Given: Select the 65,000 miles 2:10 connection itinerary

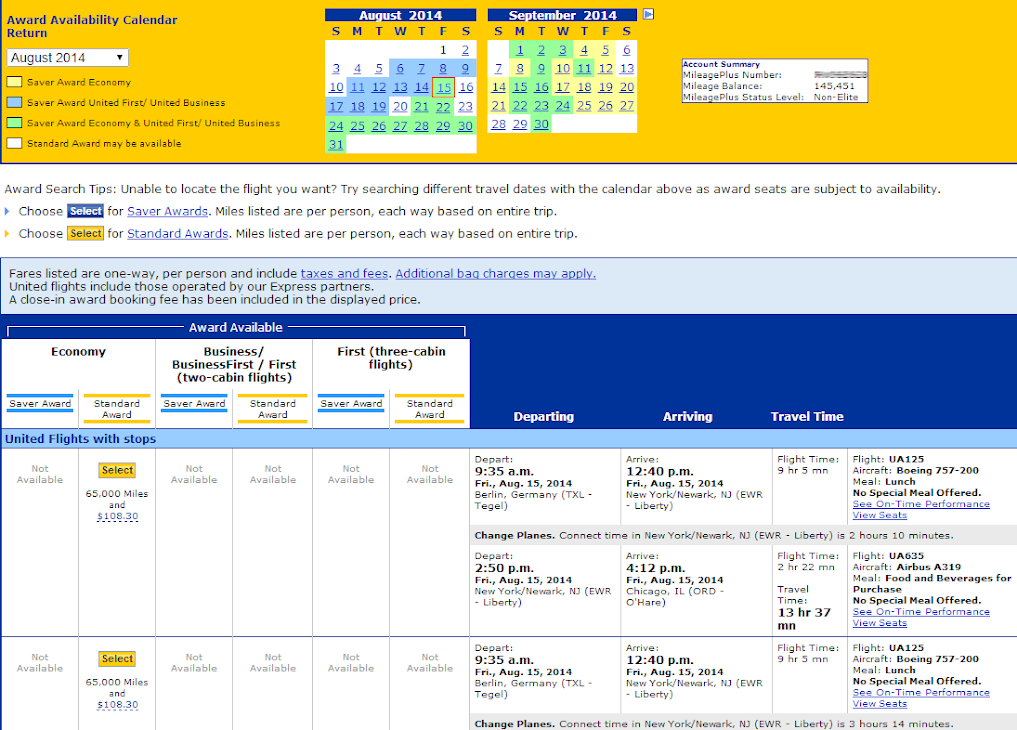Looking at the screenshot, I should [117, 470].
